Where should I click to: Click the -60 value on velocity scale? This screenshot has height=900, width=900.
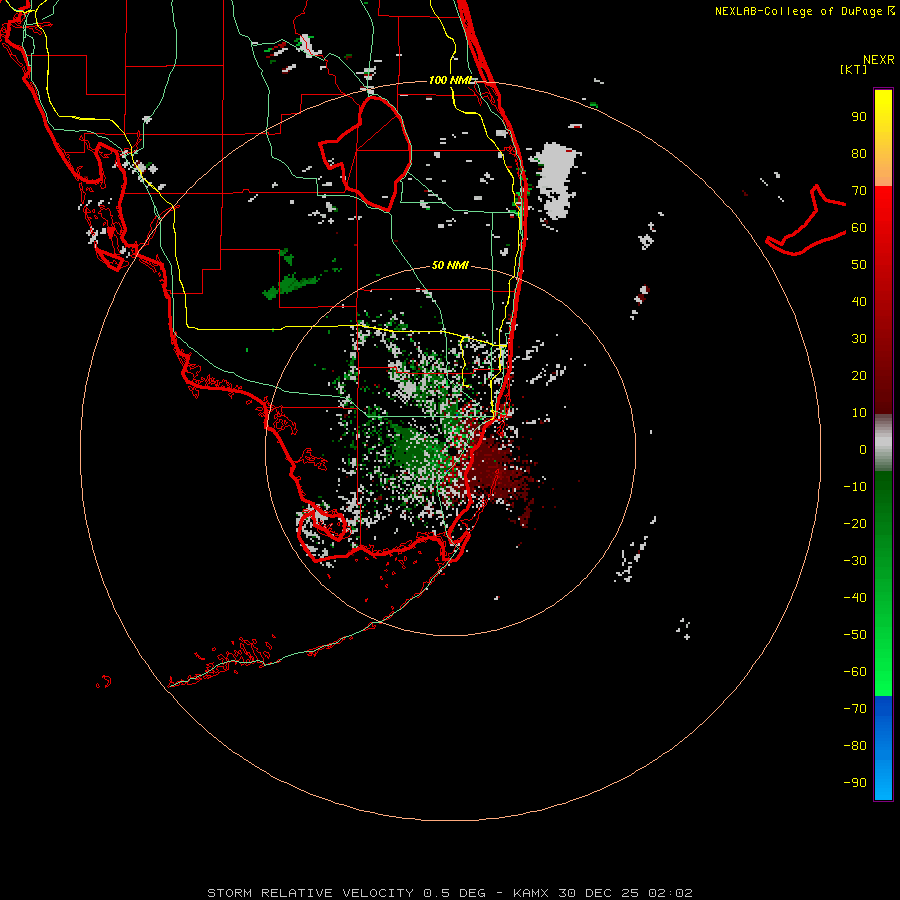click(x=855, y=672)
